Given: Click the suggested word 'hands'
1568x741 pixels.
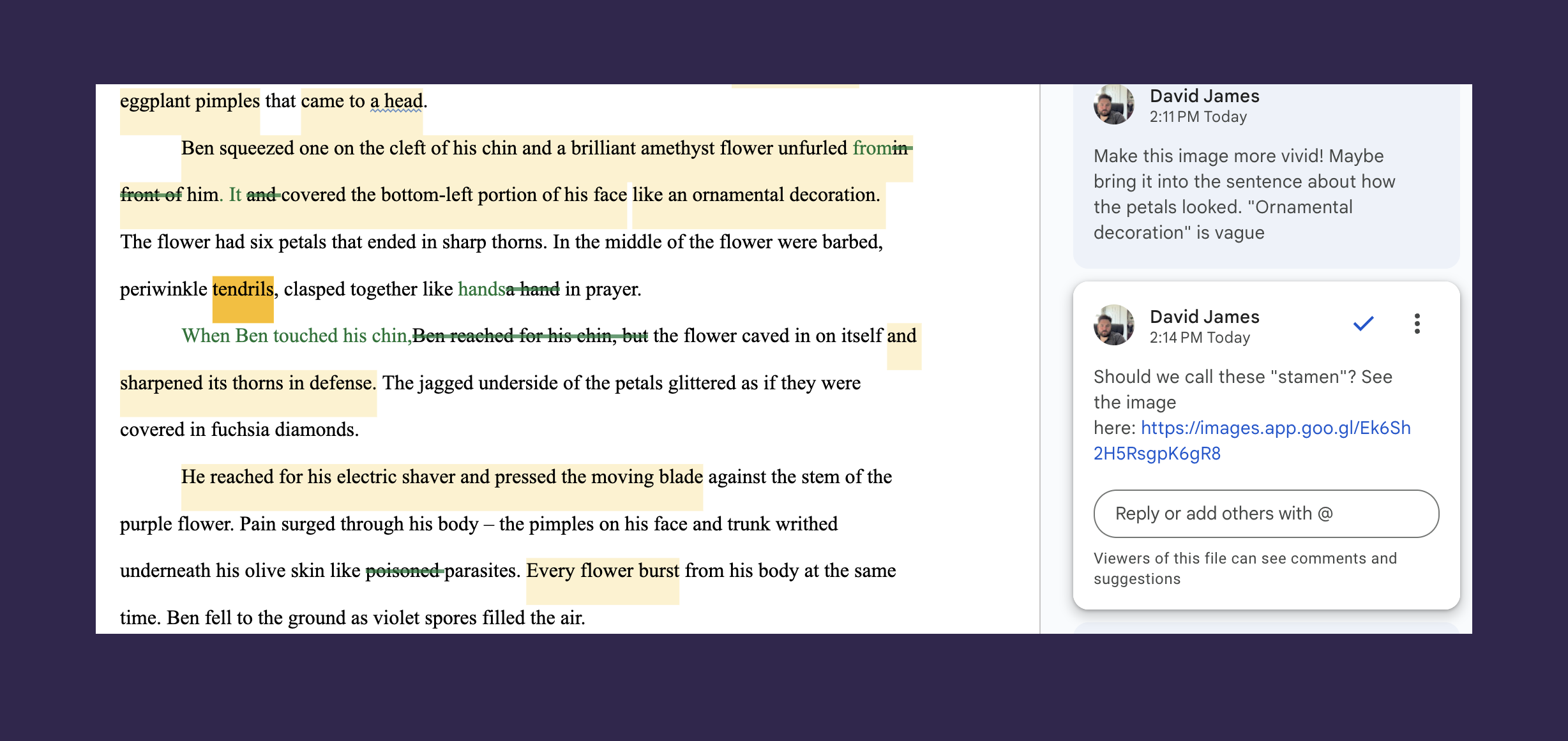Looking at the screenshot, I should coord(481,289).
